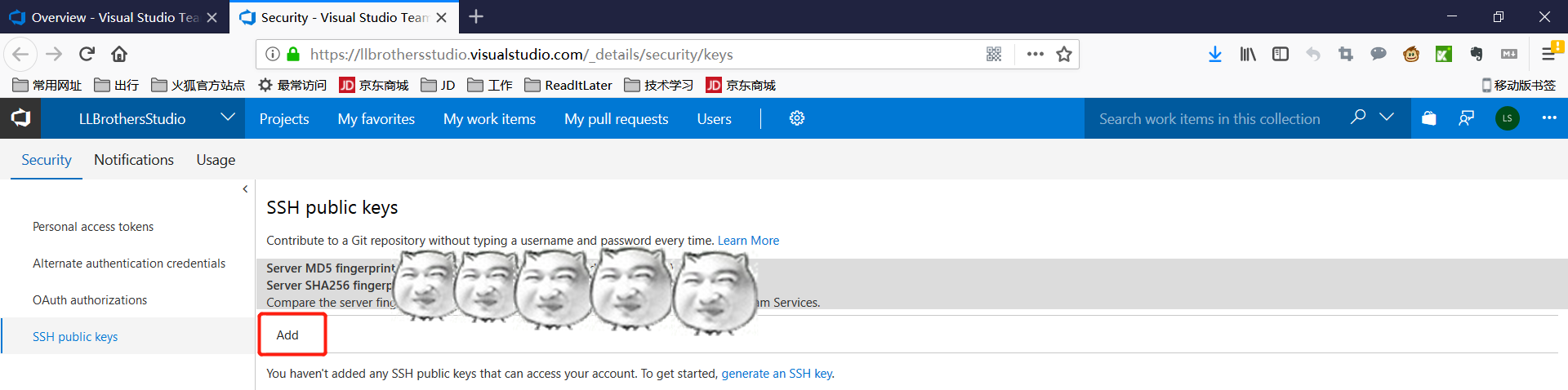Expand the search options chevron

pos(1387,117)
